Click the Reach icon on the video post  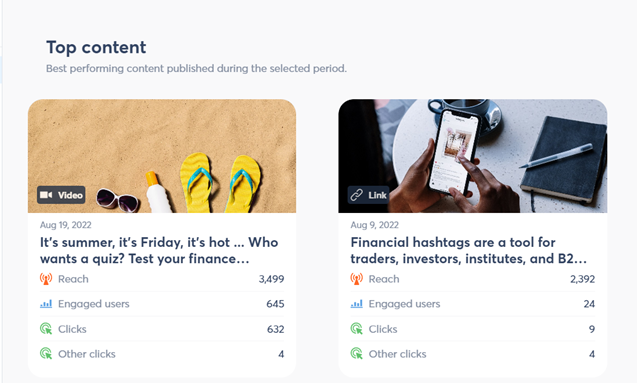pos(46,279)
